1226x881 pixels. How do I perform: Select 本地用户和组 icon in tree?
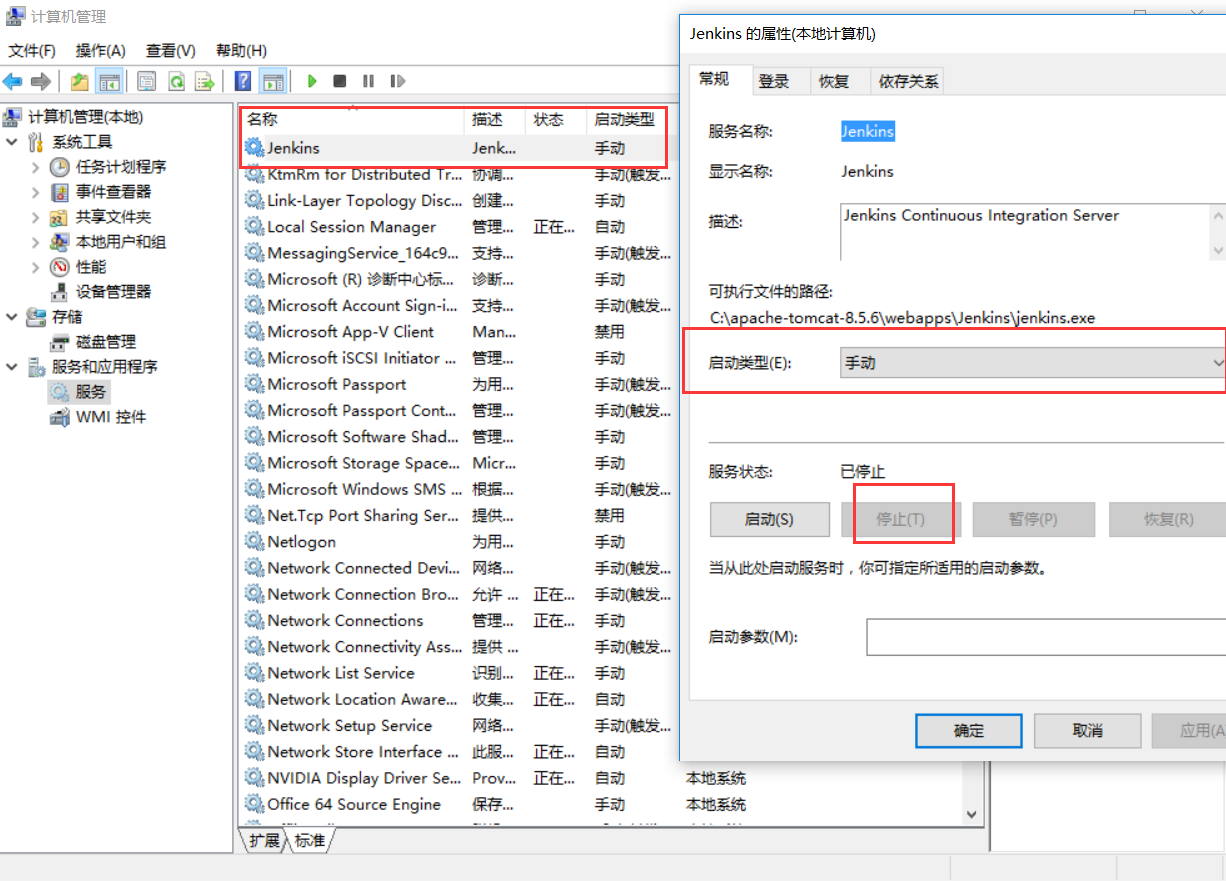click(x=60, y=242)
